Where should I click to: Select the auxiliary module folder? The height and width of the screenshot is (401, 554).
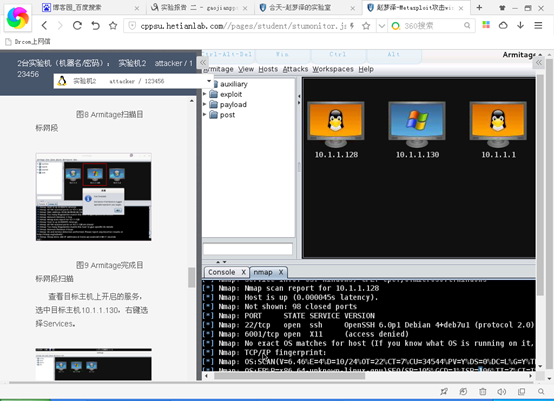234,84
